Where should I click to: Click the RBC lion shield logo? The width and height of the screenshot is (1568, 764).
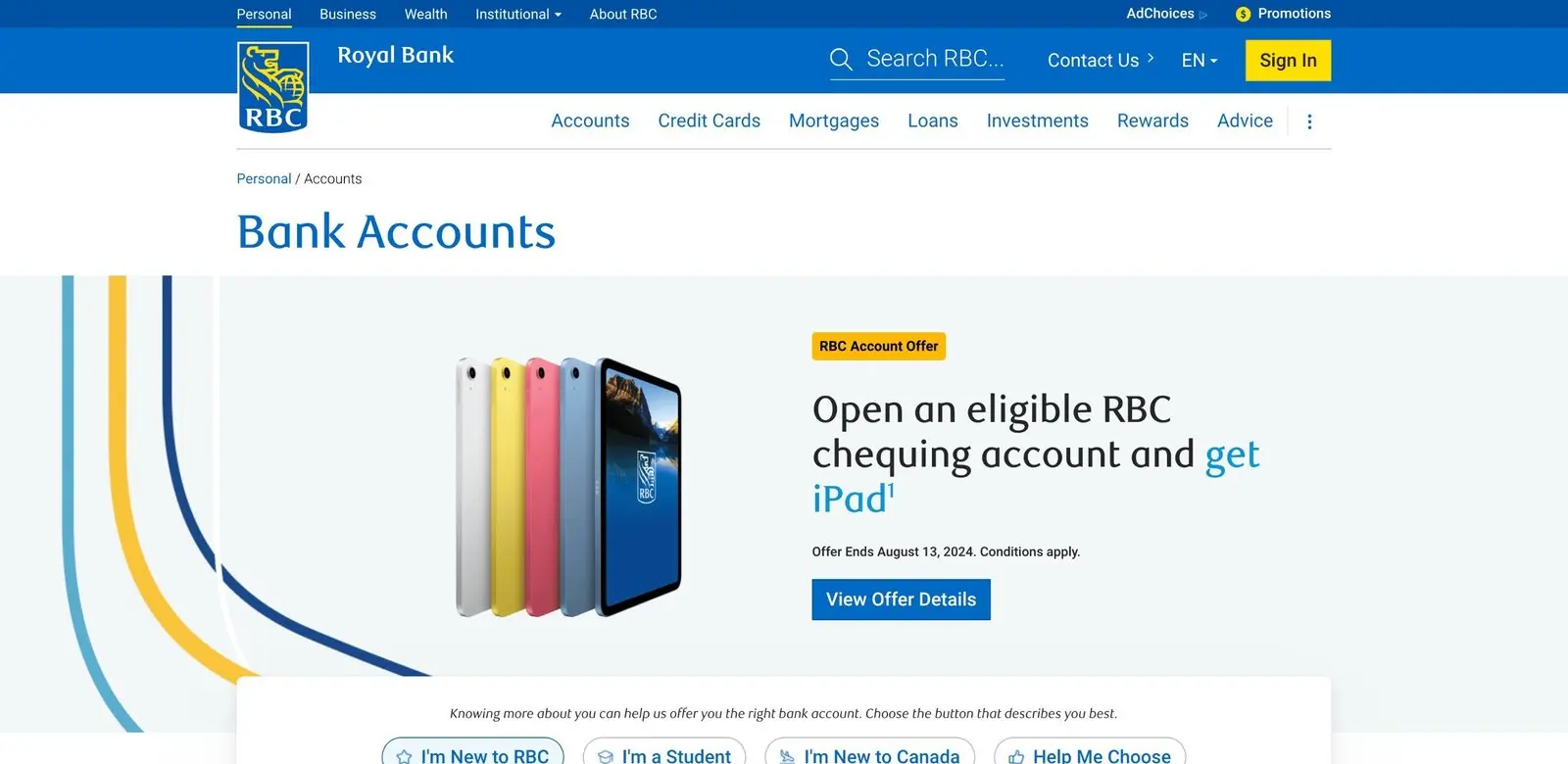click(x=273, y=87)
